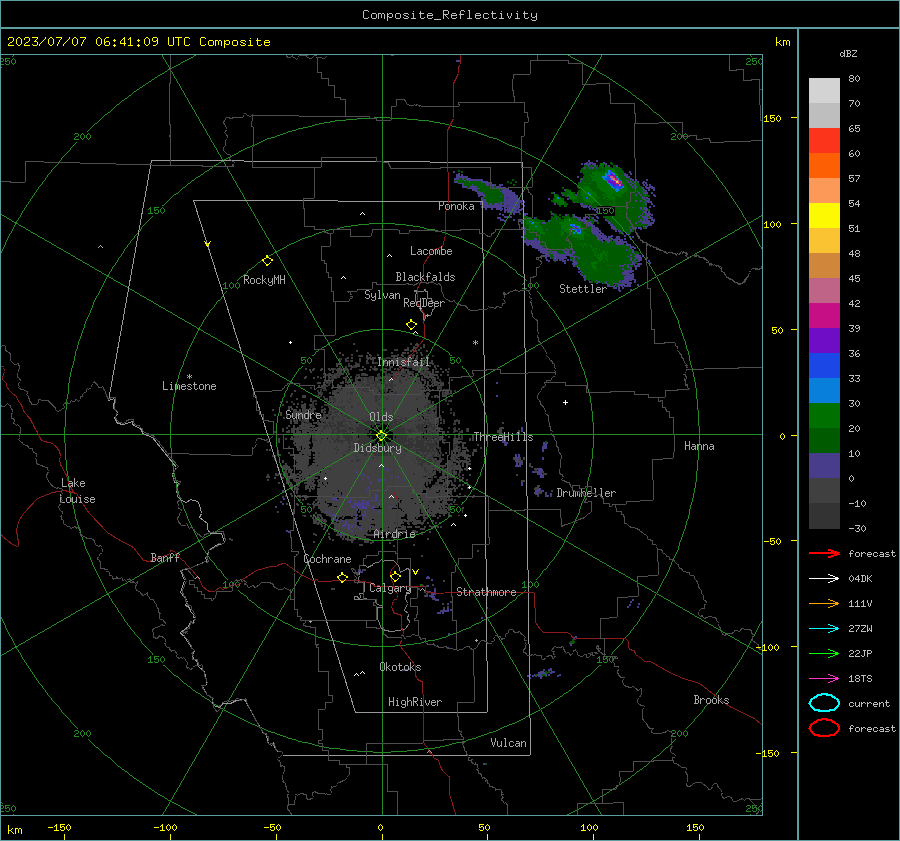Click the yellow diamond marker above Calgary
The width and height of the screenshot is (900, 841).
coord(395,576)
